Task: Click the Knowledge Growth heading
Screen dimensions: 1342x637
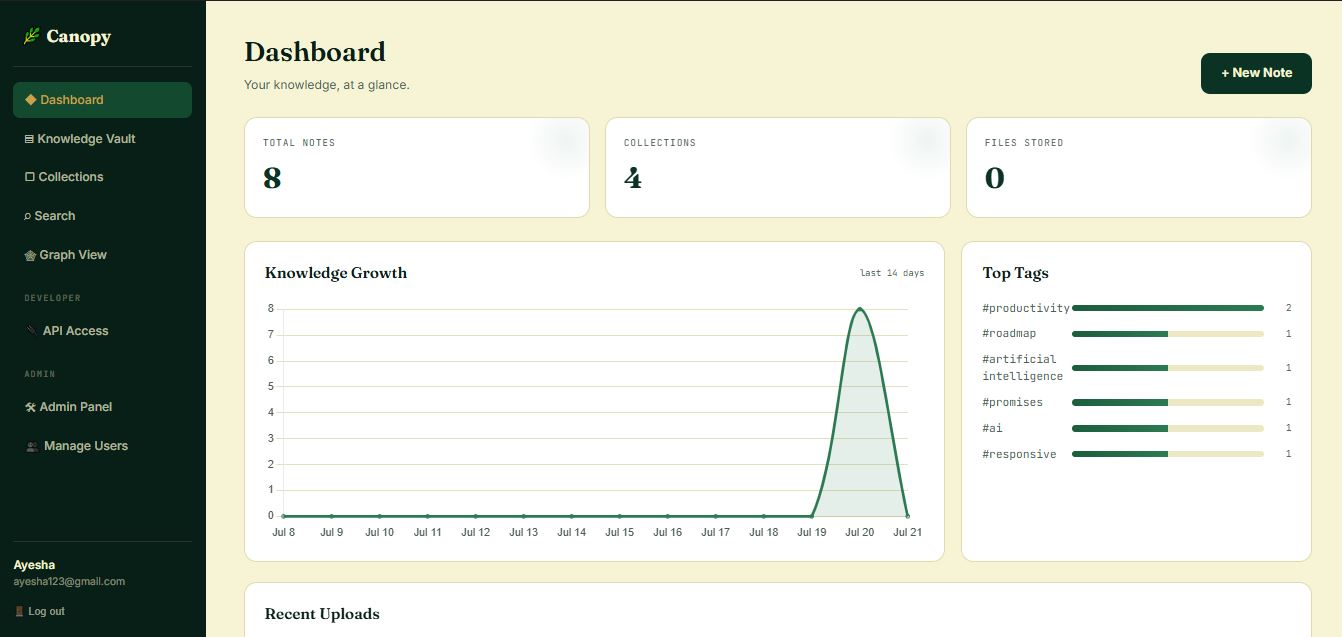Action: [x=336, y=273]
